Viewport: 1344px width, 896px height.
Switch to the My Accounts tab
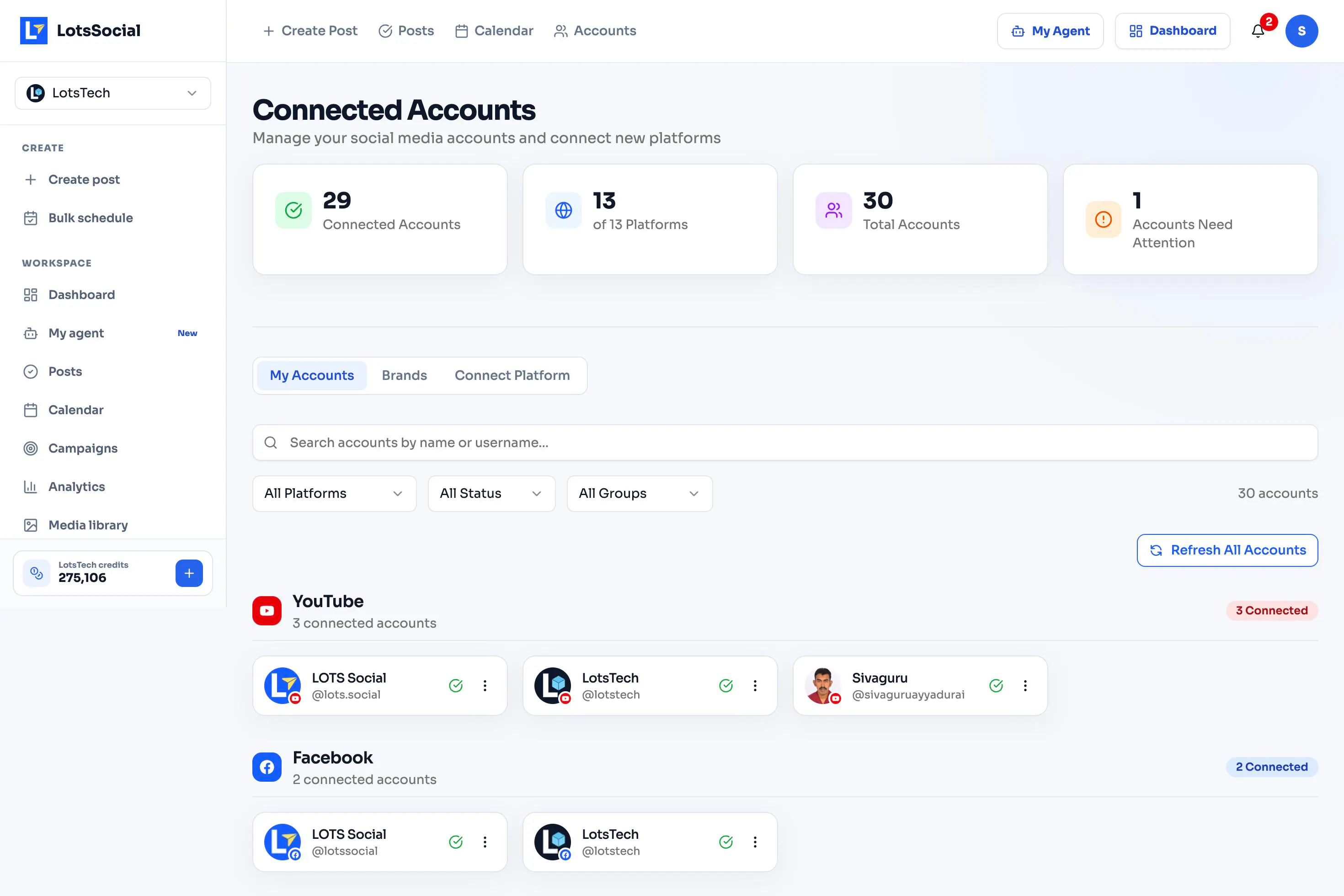point(312,375)
